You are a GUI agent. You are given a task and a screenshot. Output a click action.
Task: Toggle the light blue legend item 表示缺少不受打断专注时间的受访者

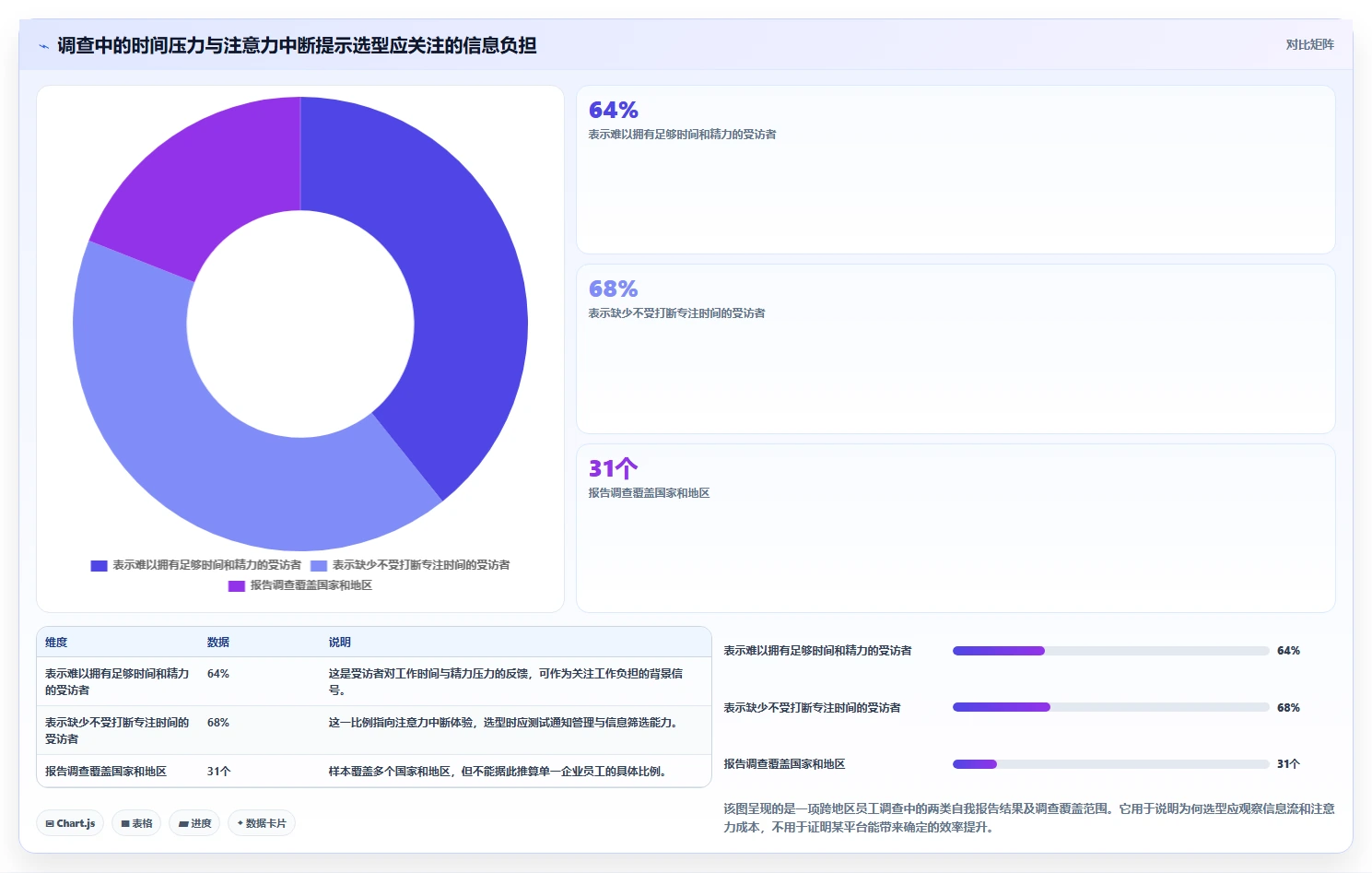410,565
